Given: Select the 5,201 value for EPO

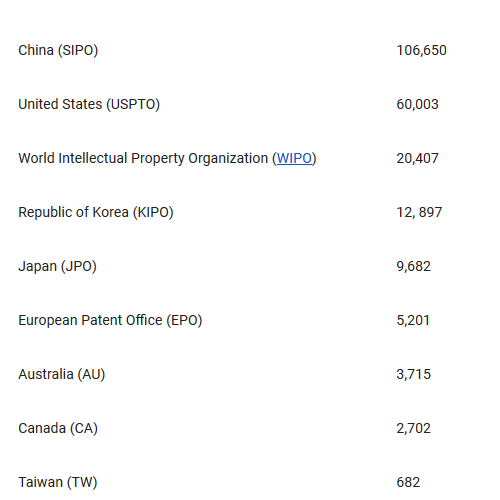Looking at the screenshot, I should pos(413,320).
